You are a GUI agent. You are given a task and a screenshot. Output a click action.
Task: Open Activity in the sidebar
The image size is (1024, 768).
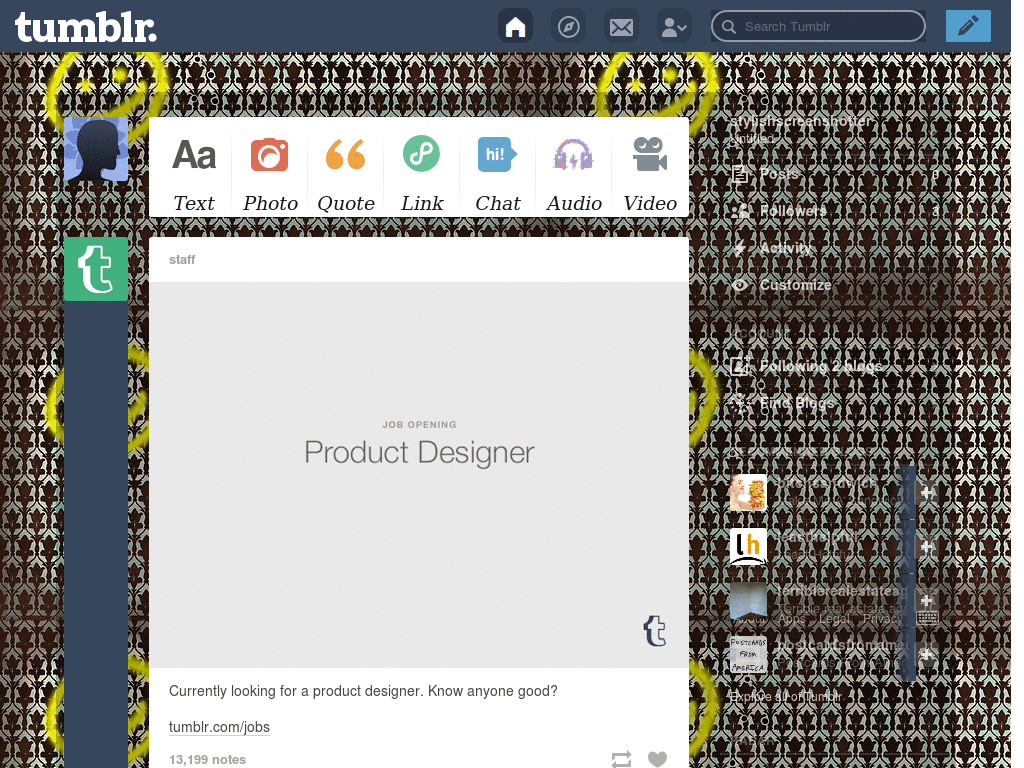point(835,248)
